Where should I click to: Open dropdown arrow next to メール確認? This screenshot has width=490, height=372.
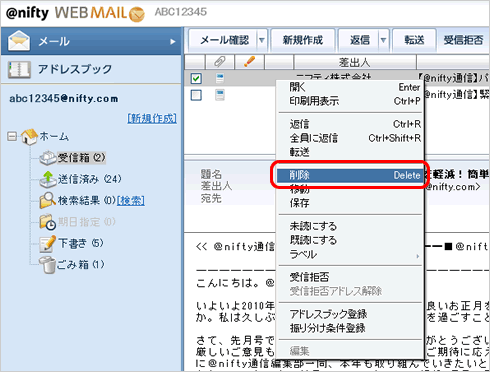[262, 40]
